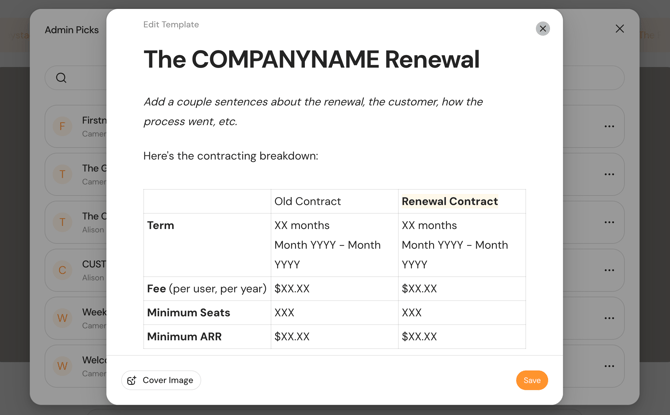Click the Cover Image icon
The width and height of the screenshot is (670, 415).
click(x=132, y=380)
